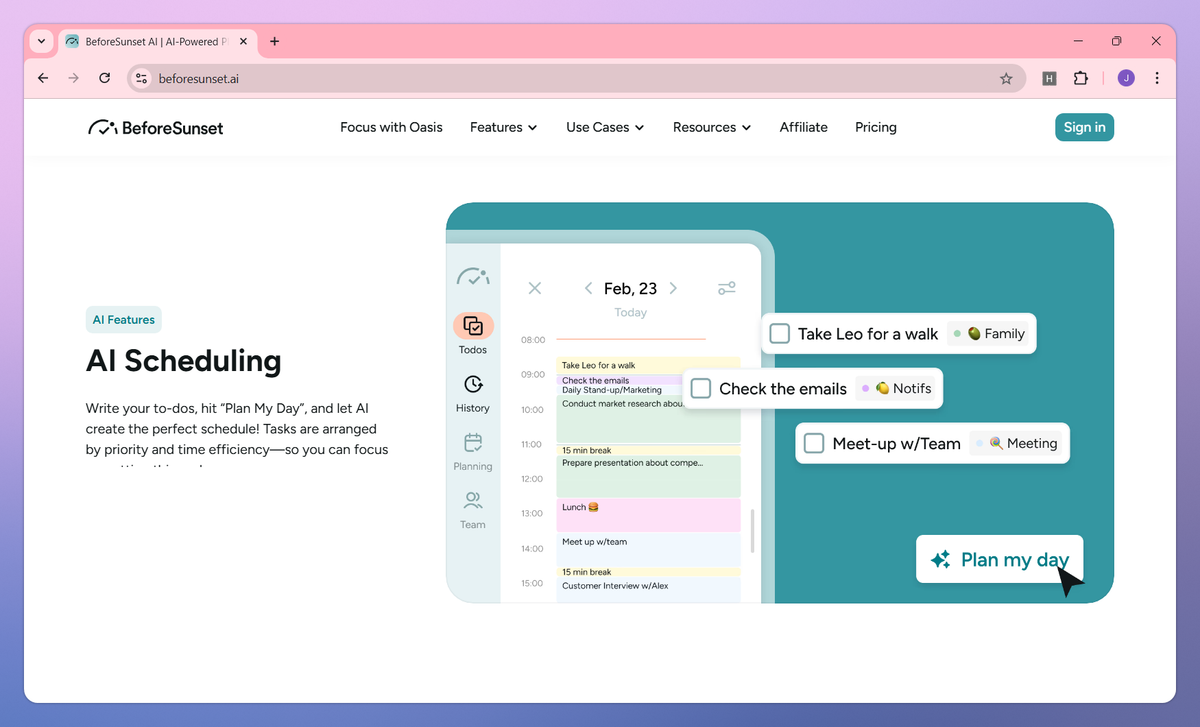The height and width of the screenshot is (727, 1200).
Task: Go to next day arrow
Action: point(673,288)
